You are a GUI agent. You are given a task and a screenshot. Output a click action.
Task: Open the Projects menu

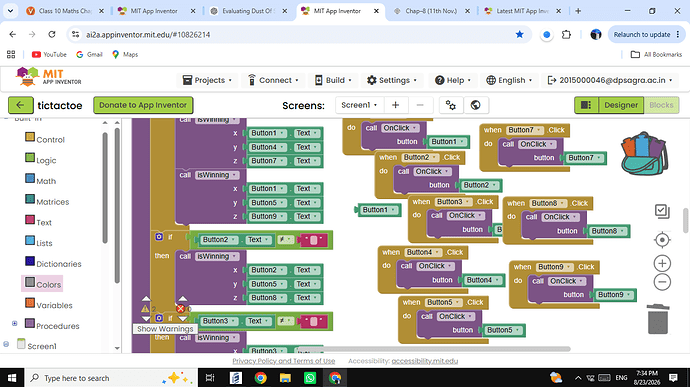pos(207,80)
